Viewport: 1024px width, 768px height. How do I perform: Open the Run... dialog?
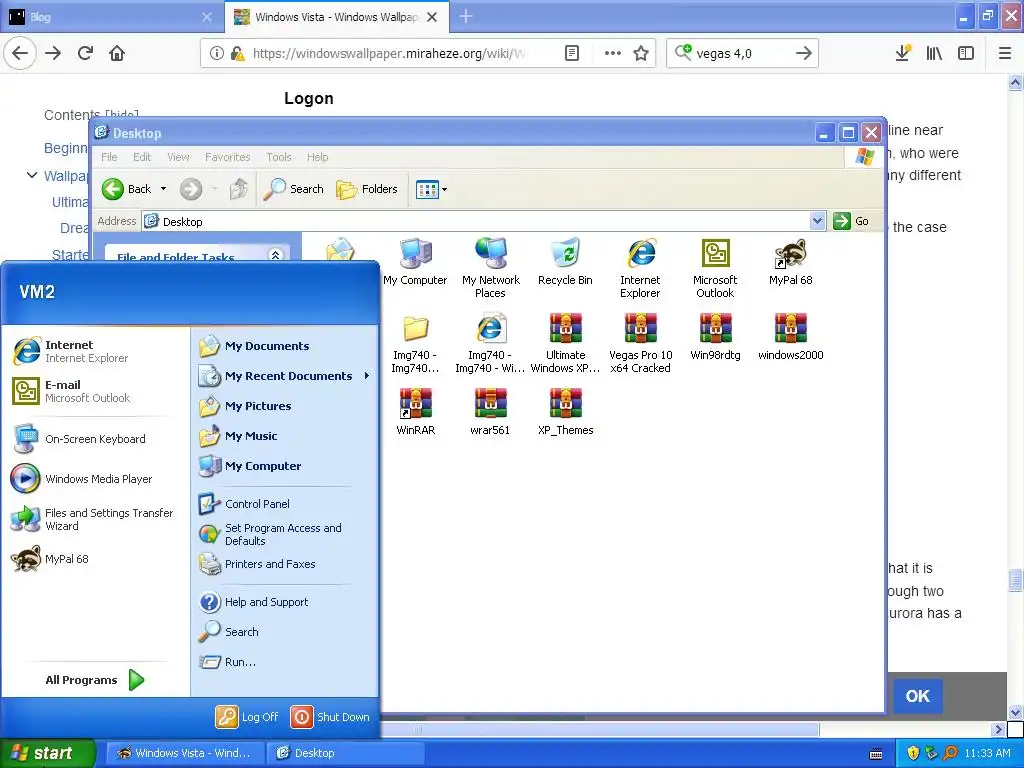(x=285, y=662)
